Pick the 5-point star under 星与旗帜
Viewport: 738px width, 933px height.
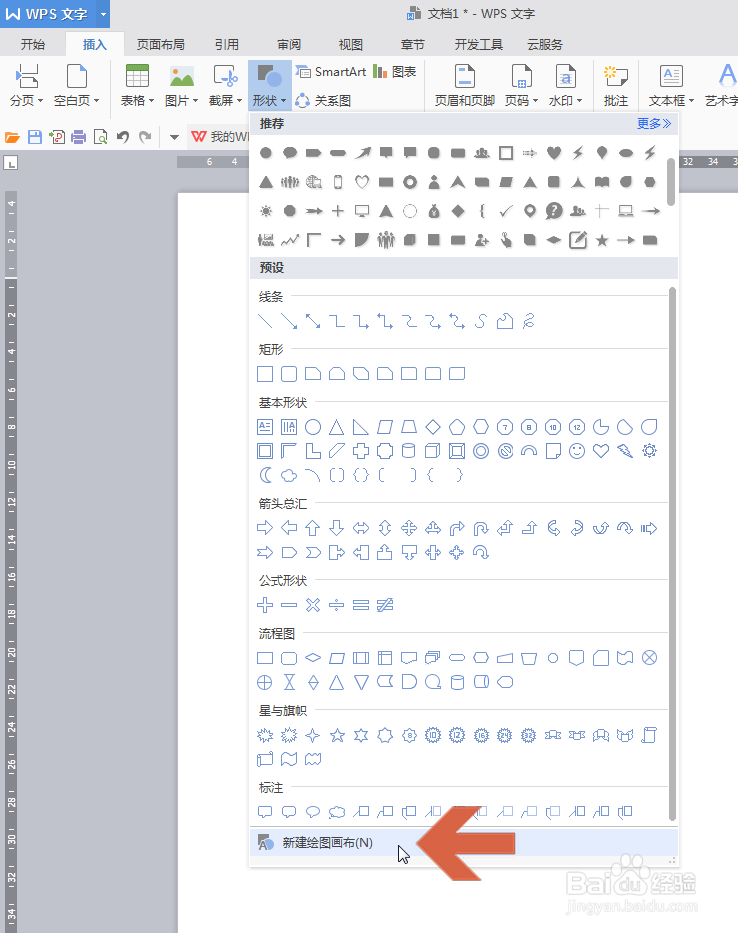click(x=337, y=735)
